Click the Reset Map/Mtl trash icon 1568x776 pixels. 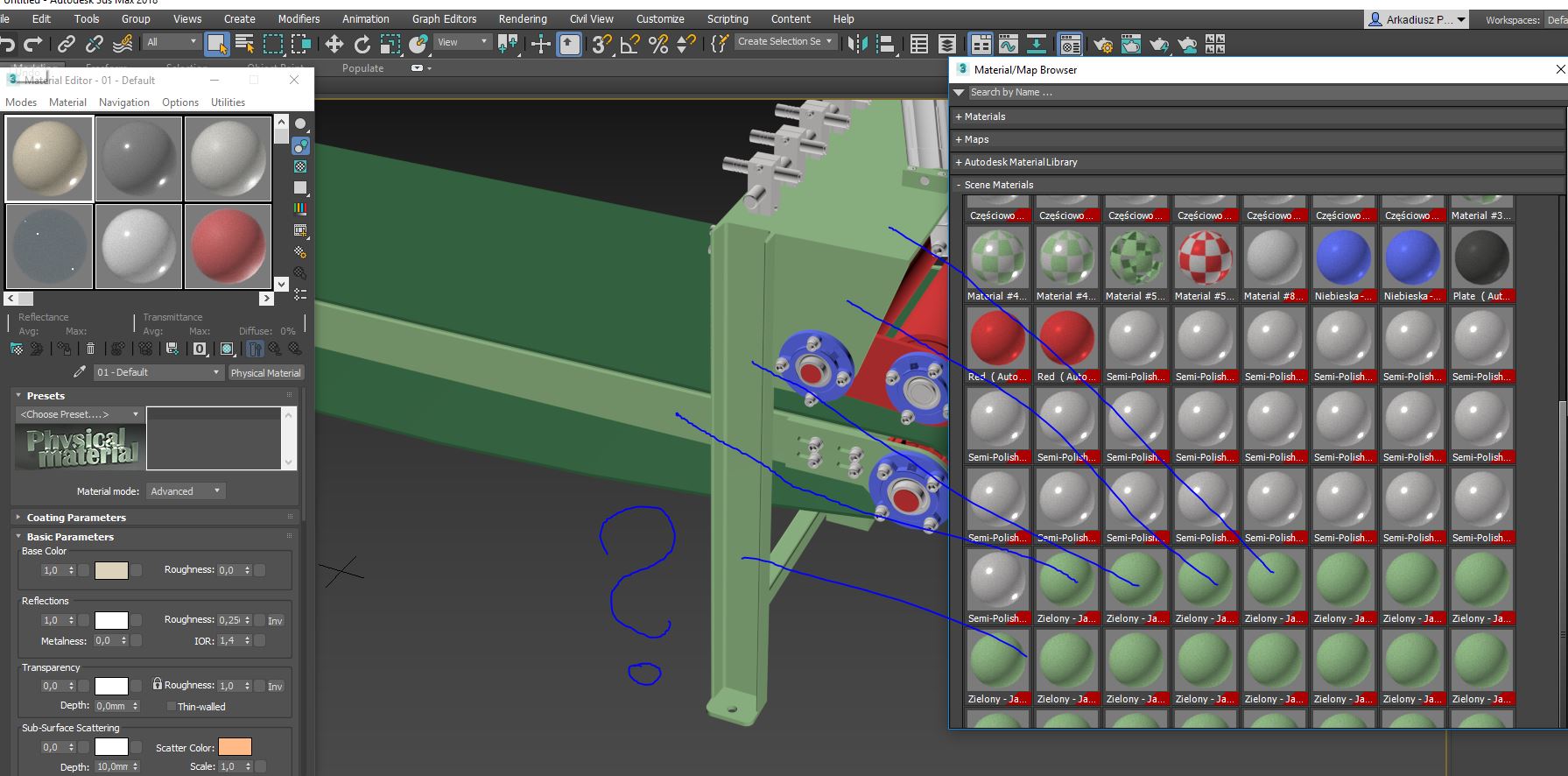(x=90, y=349)
